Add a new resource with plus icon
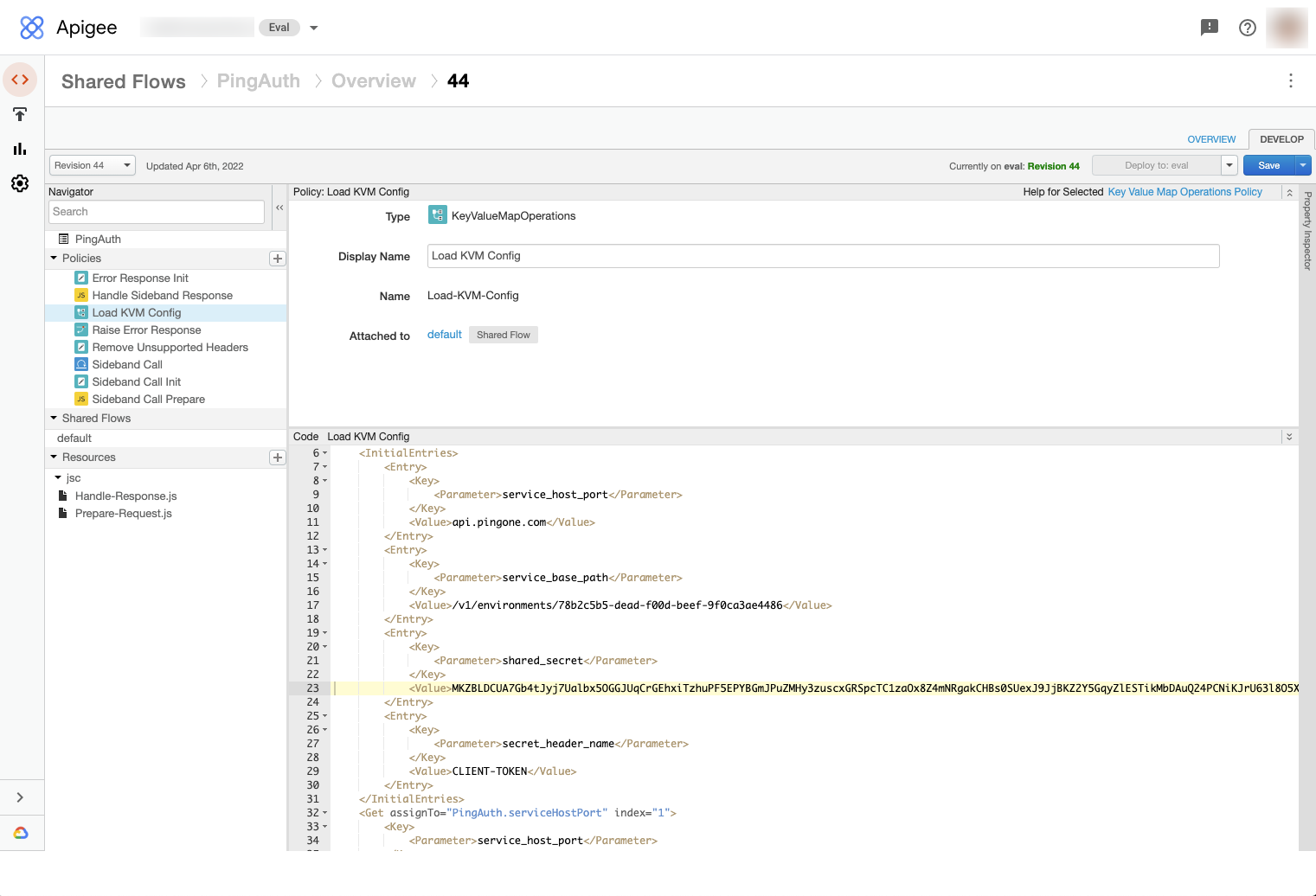The width and height of the screenshot is (1316, 896). [278, 458]
